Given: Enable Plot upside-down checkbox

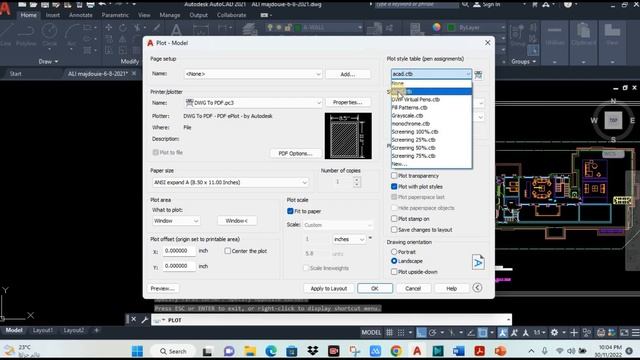Looking at the screenshot, I should 394,272.
